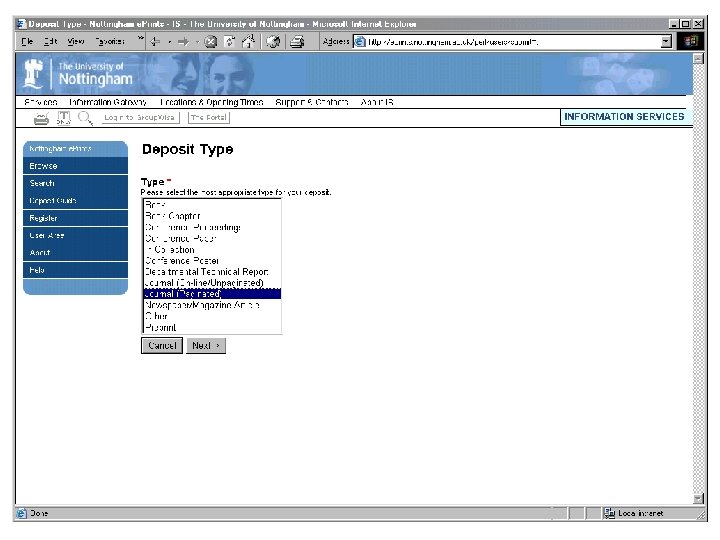Click the Information Services banner link
The height and width of the screenshot is (540, 720).
pyautogui.click(x=624, y=117)
